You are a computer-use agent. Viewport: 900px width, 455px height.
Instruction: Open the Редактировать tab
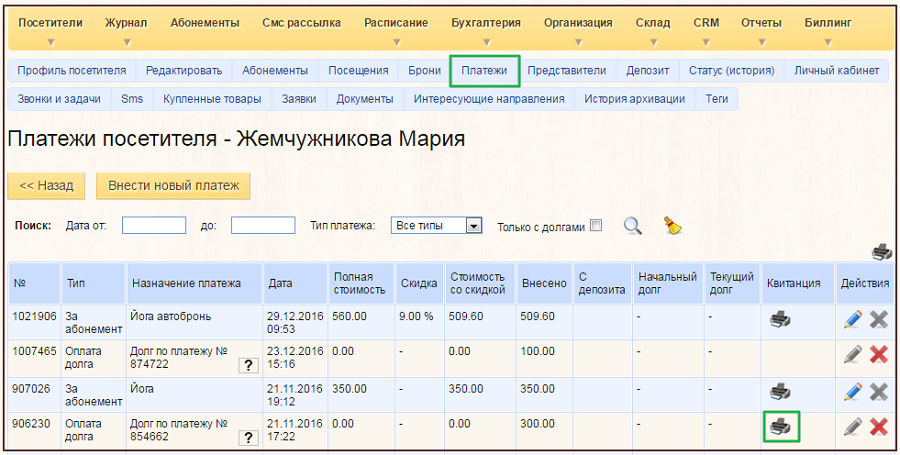click(184, 71)
